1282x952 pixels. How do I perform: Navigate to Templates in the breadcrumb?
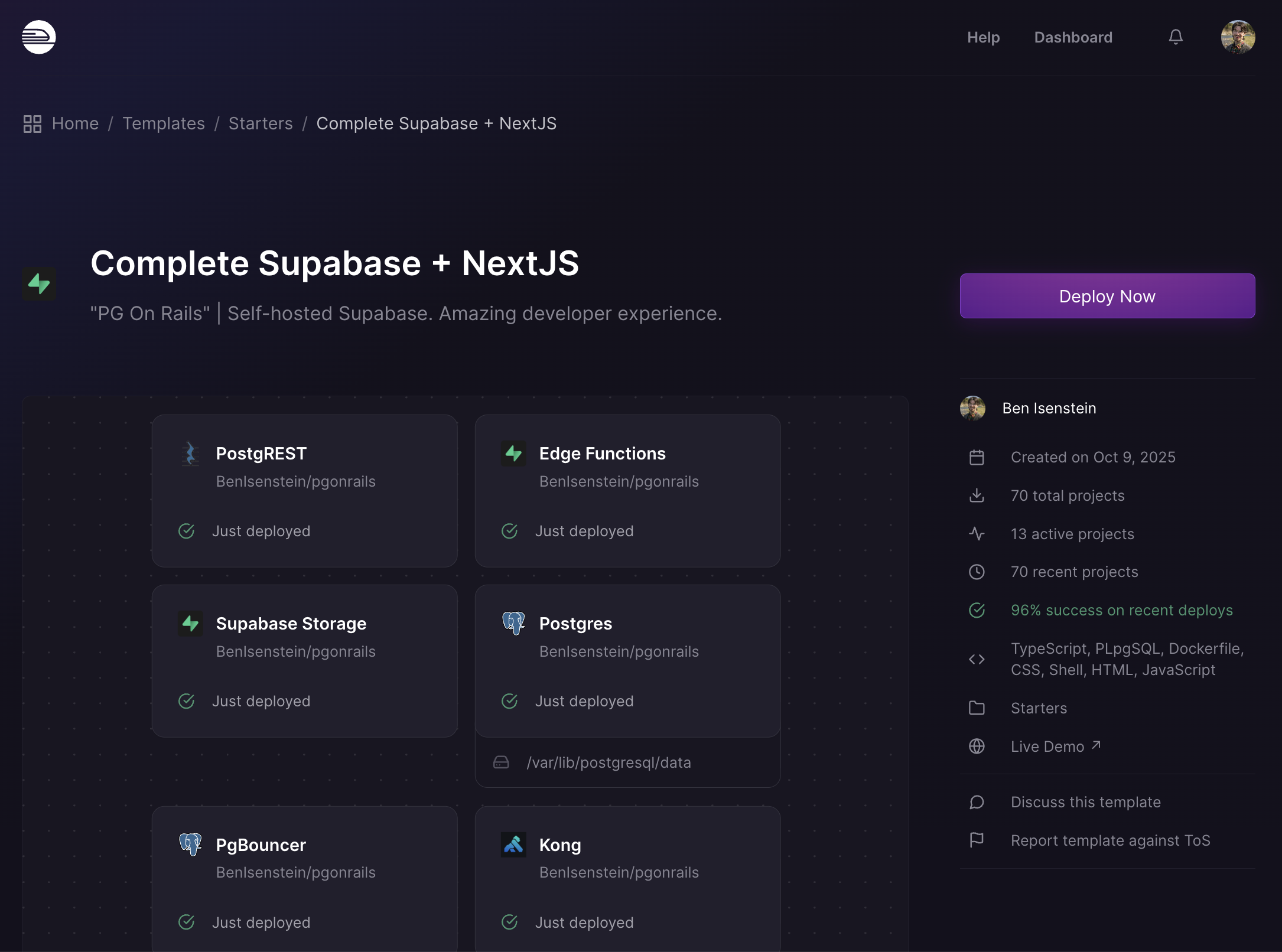[164, 123]
